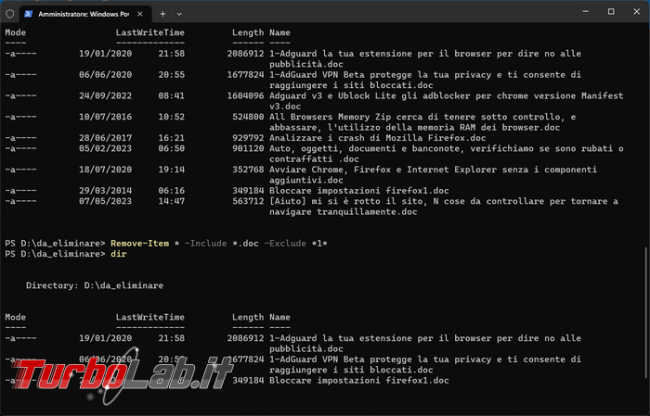Click the line abbassare, l'utilizzo della memoria RAM

[415, 127]
